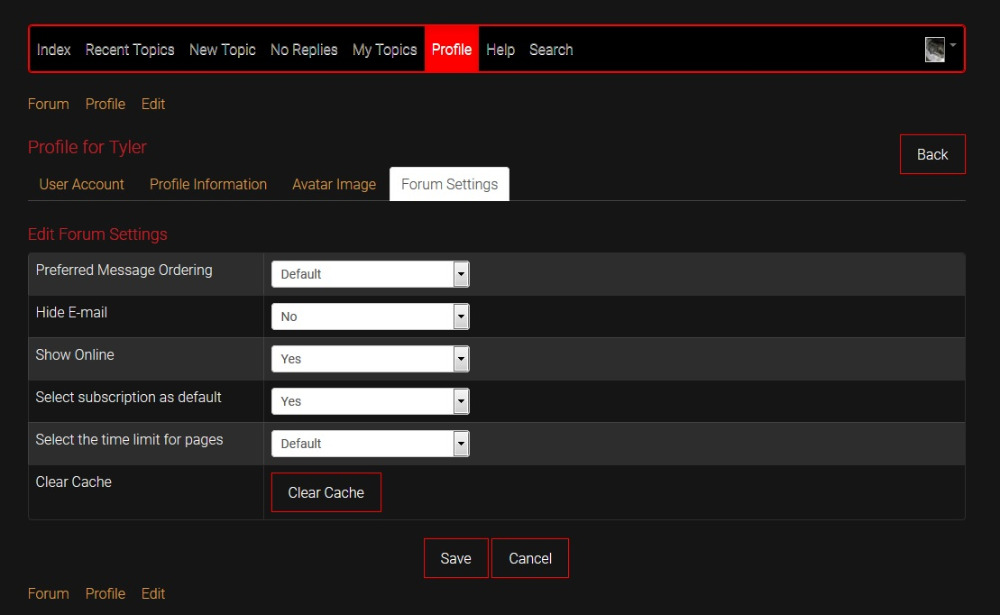Save the forum settings

click(x=456, y=559)
